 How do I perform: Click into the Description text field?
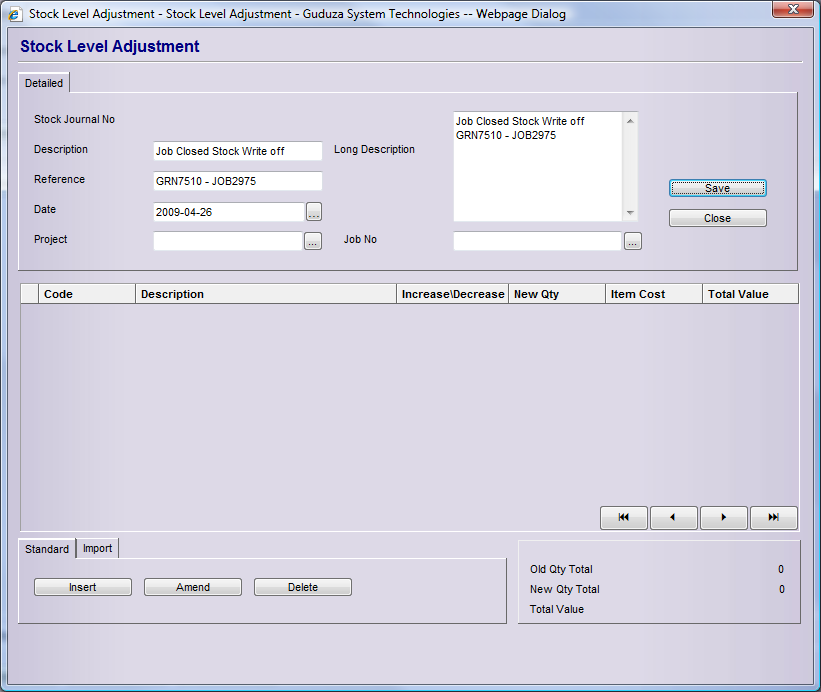[x=237, y=151]
